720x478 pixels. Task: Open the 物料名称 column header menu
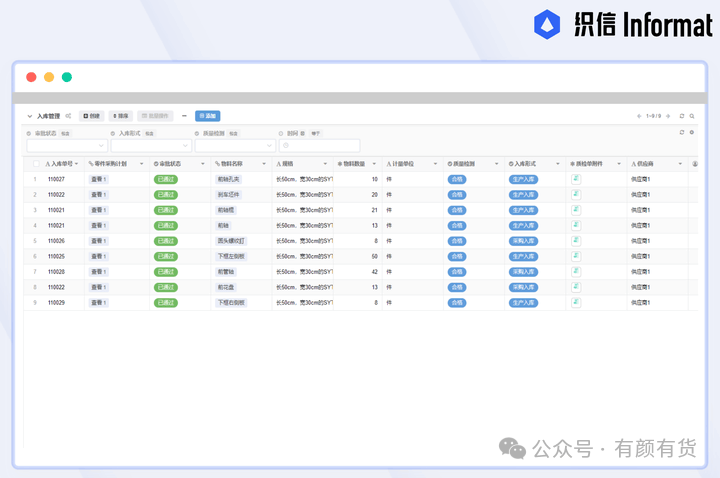[264, 163]
